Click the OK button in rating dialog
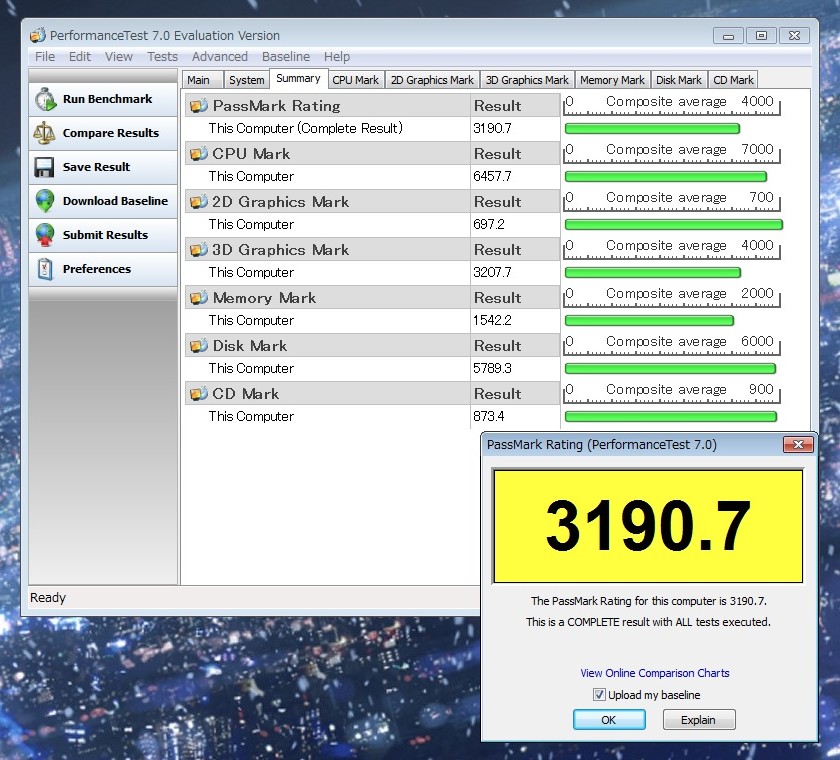 (x=609, y=720)
